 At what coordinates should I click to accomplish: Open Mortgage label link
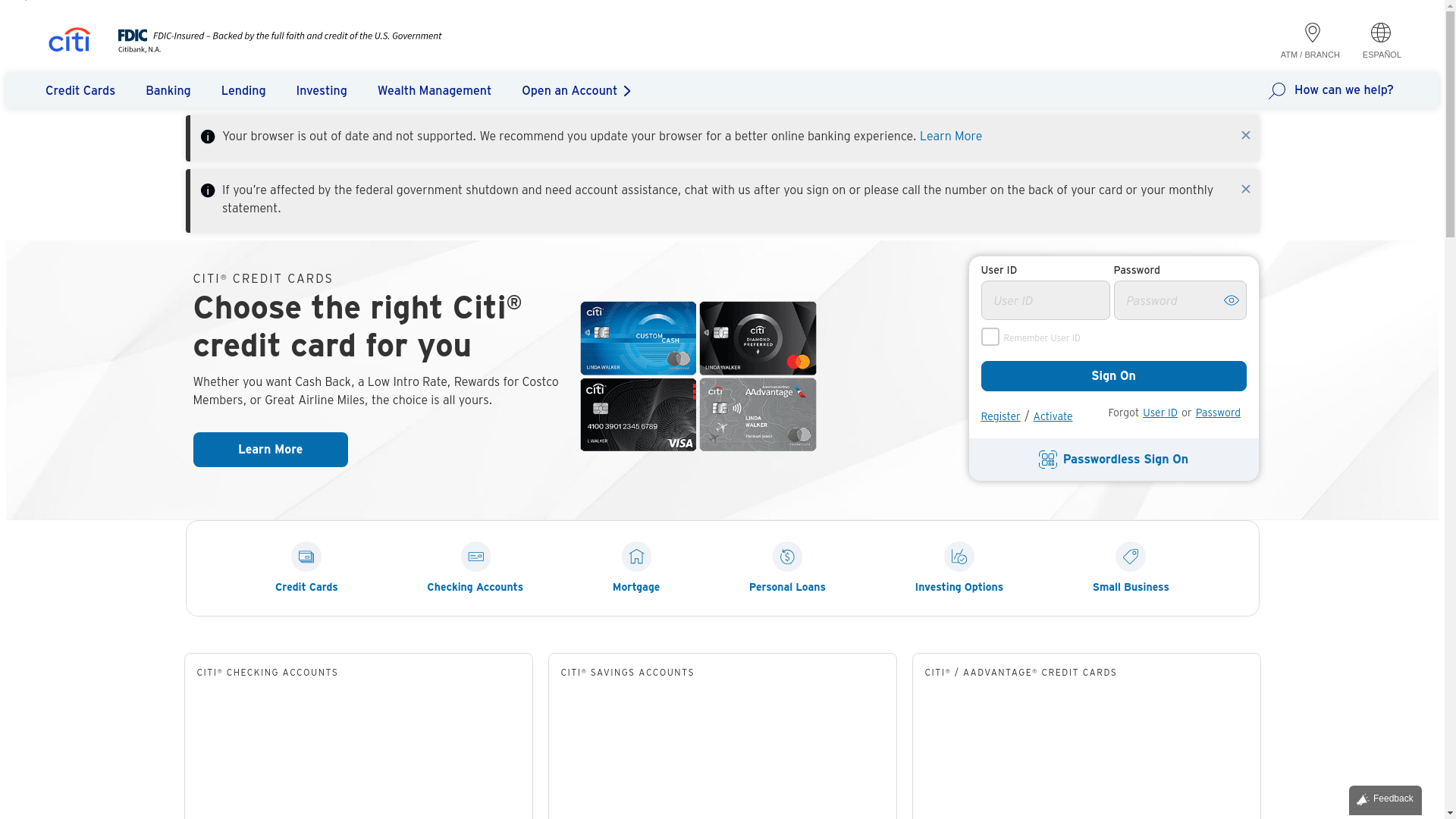(636, 588)
